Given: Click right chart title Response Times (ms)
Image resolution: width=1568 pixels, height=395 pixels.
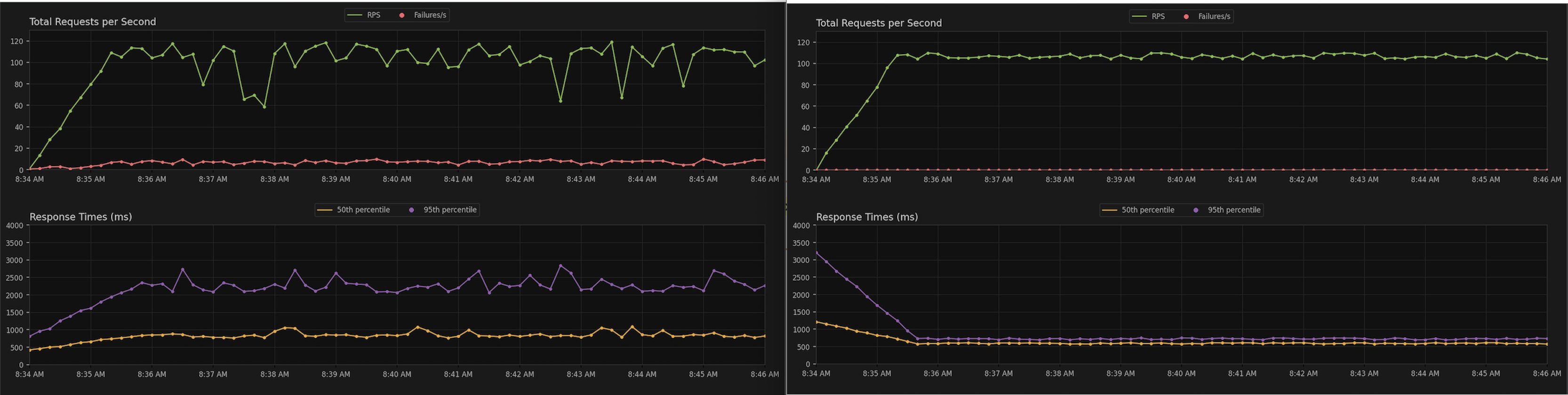Looking at the screenshot, I should tap(867, 217).
